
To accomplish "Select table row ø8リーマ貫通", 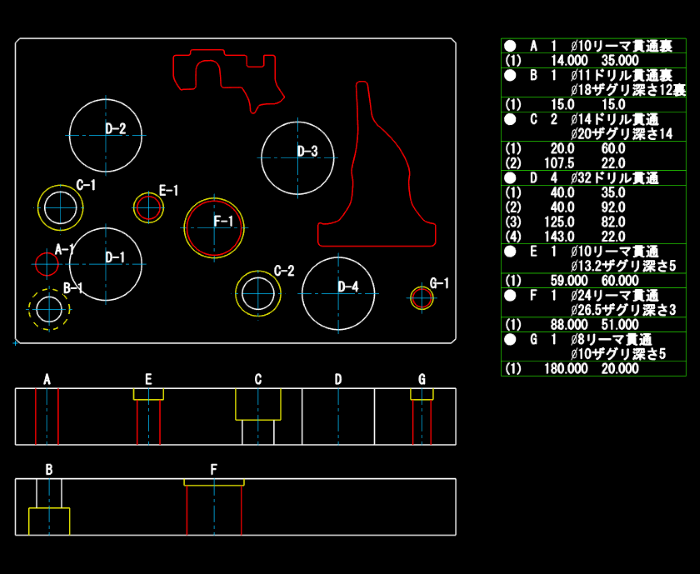I will click(x=594, y=340).
